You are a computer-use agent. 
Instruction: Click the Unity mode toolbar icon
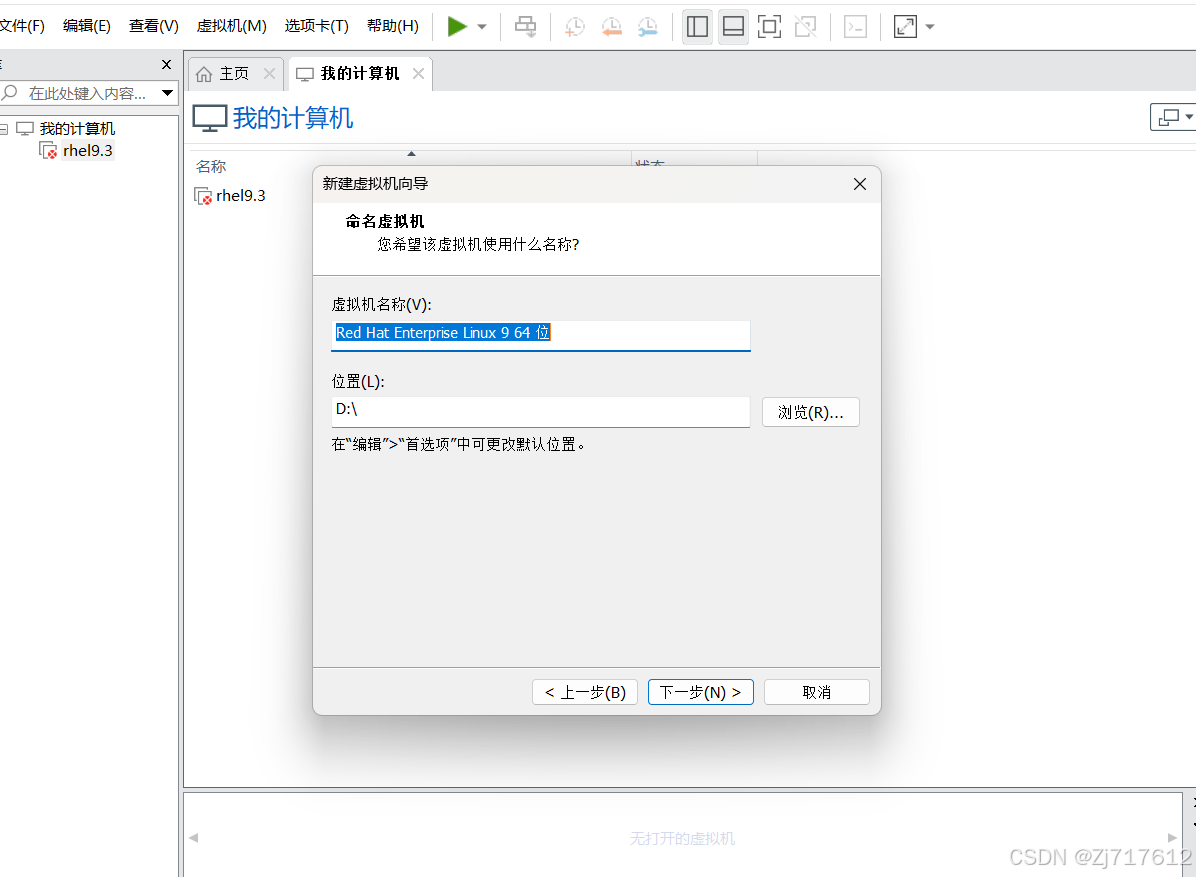pos(805,27)
